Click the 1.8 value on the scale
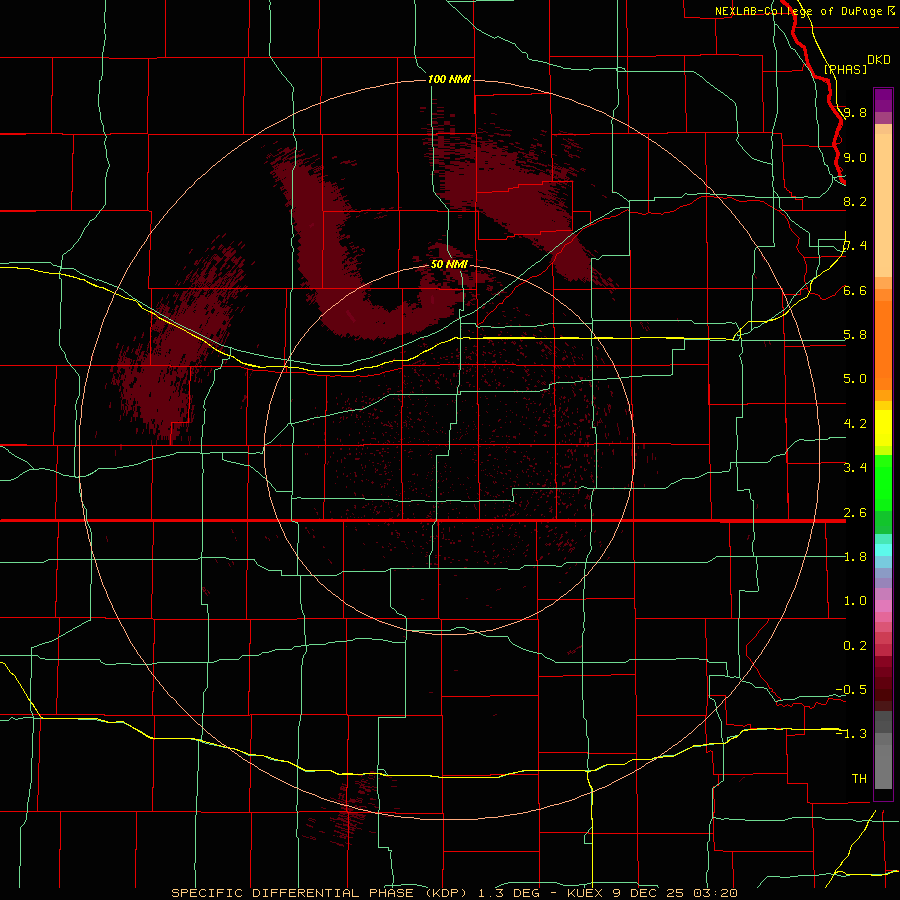 (855, 557)
